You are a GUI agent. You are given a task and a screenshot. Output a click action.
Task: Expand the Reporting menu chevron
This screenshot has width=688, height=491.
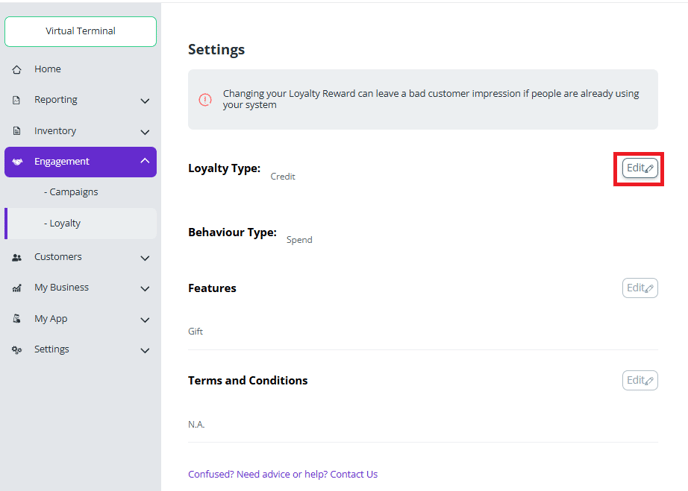[145, 101]
